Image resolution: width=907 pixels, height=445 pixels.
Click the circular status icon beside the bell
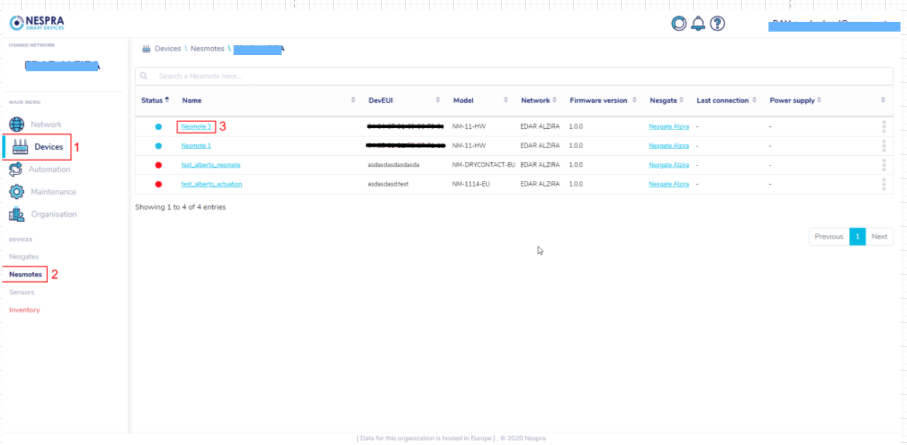click(x=680, y=23)
